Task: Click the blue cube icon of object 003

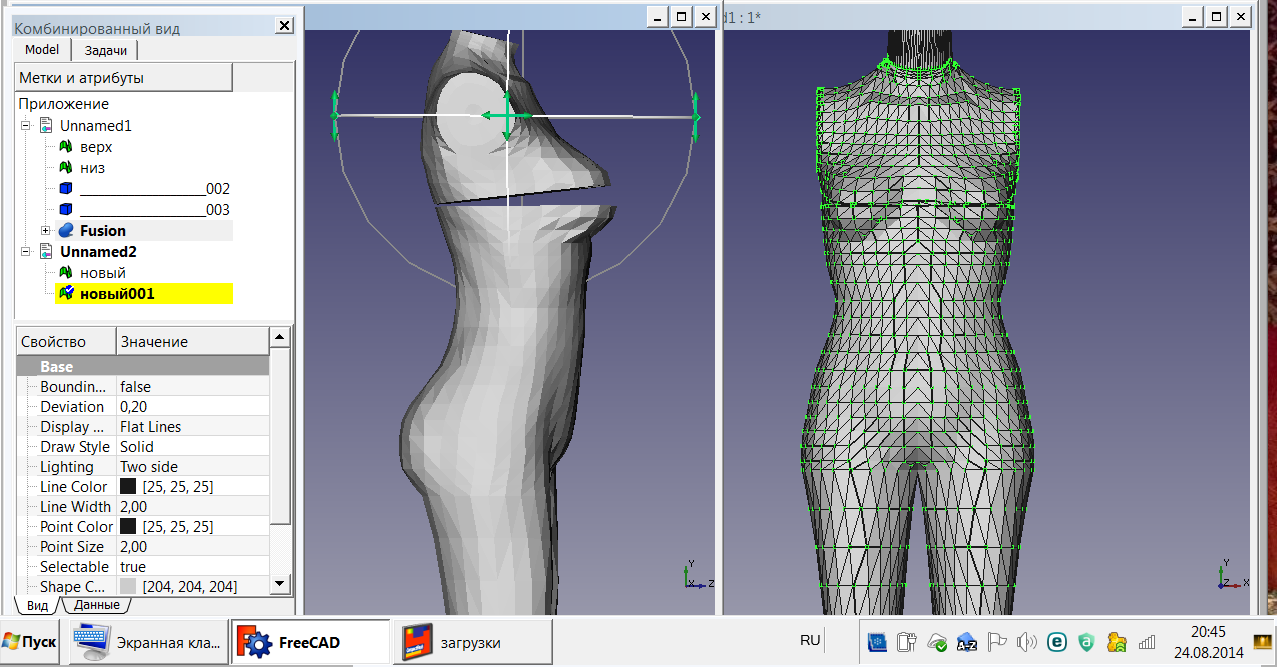Action: (67, 210)
